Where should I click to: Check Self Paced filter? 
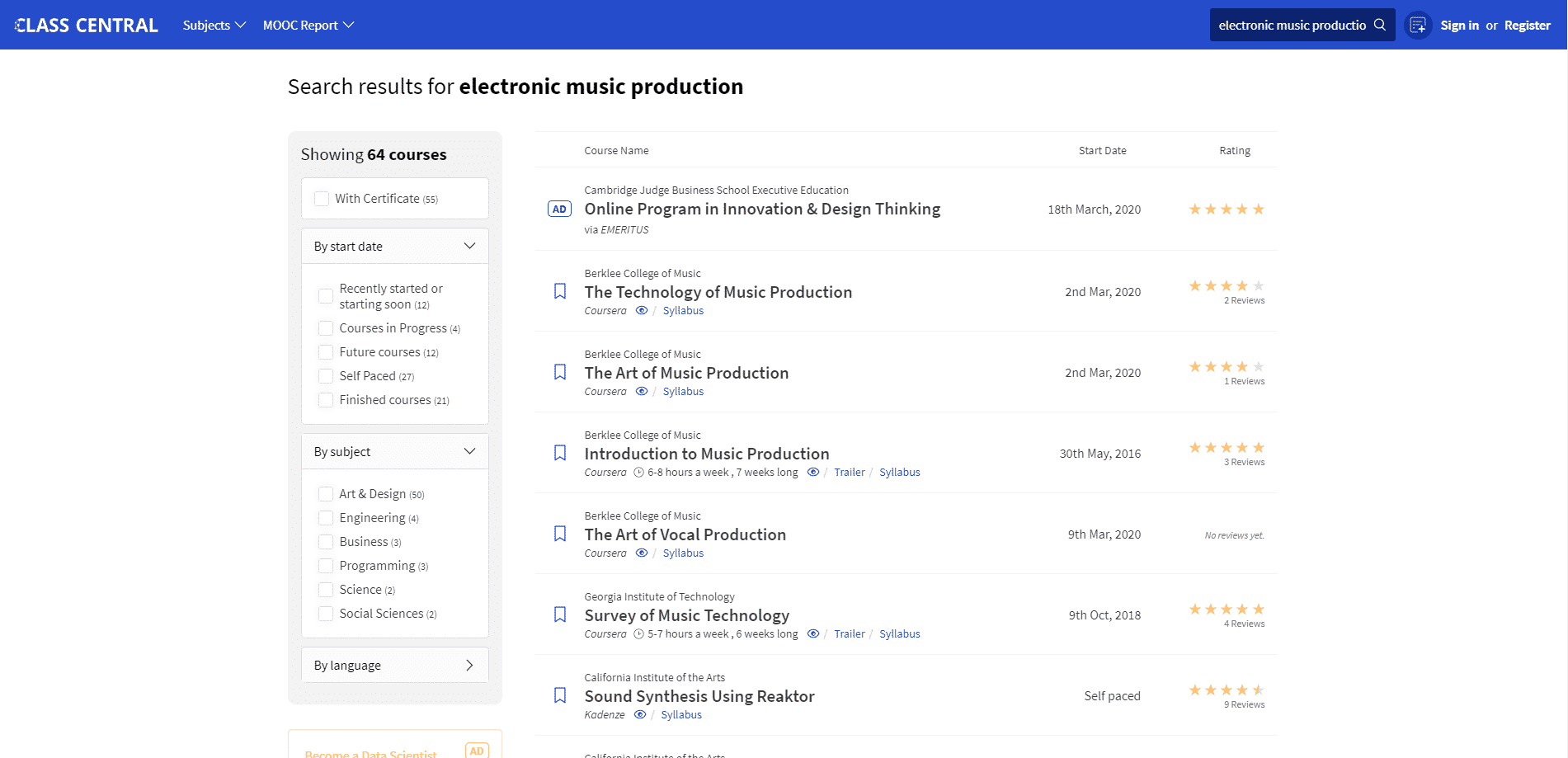click(x=326, y=376)
